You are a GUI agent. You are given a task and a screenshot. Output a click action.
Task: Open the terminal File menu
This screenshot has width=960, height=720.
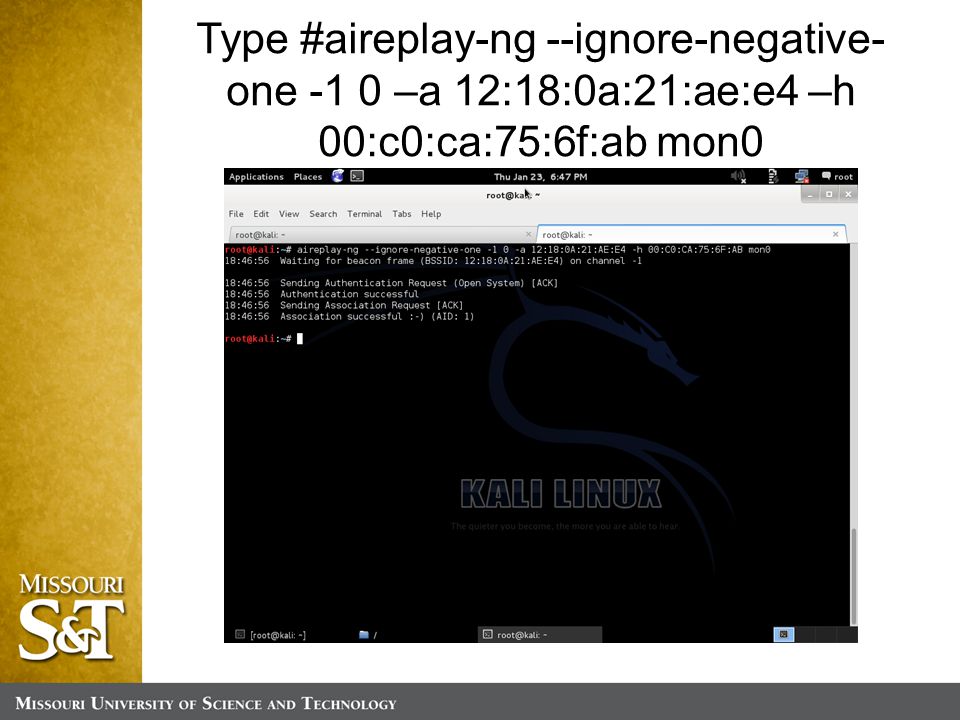(236, 214)
